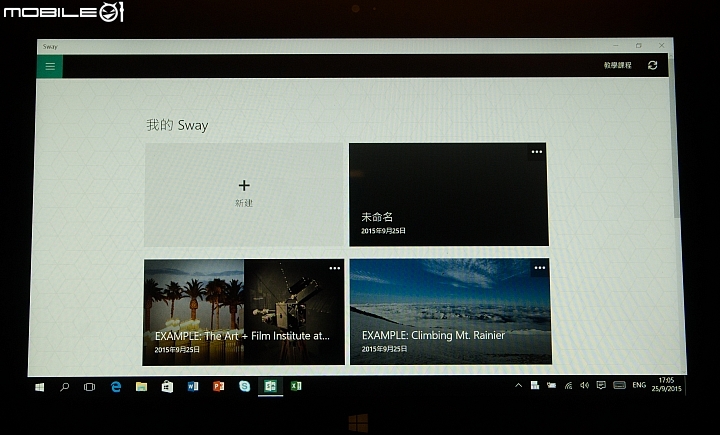Open the volume control tray icon

coord(584,385)
